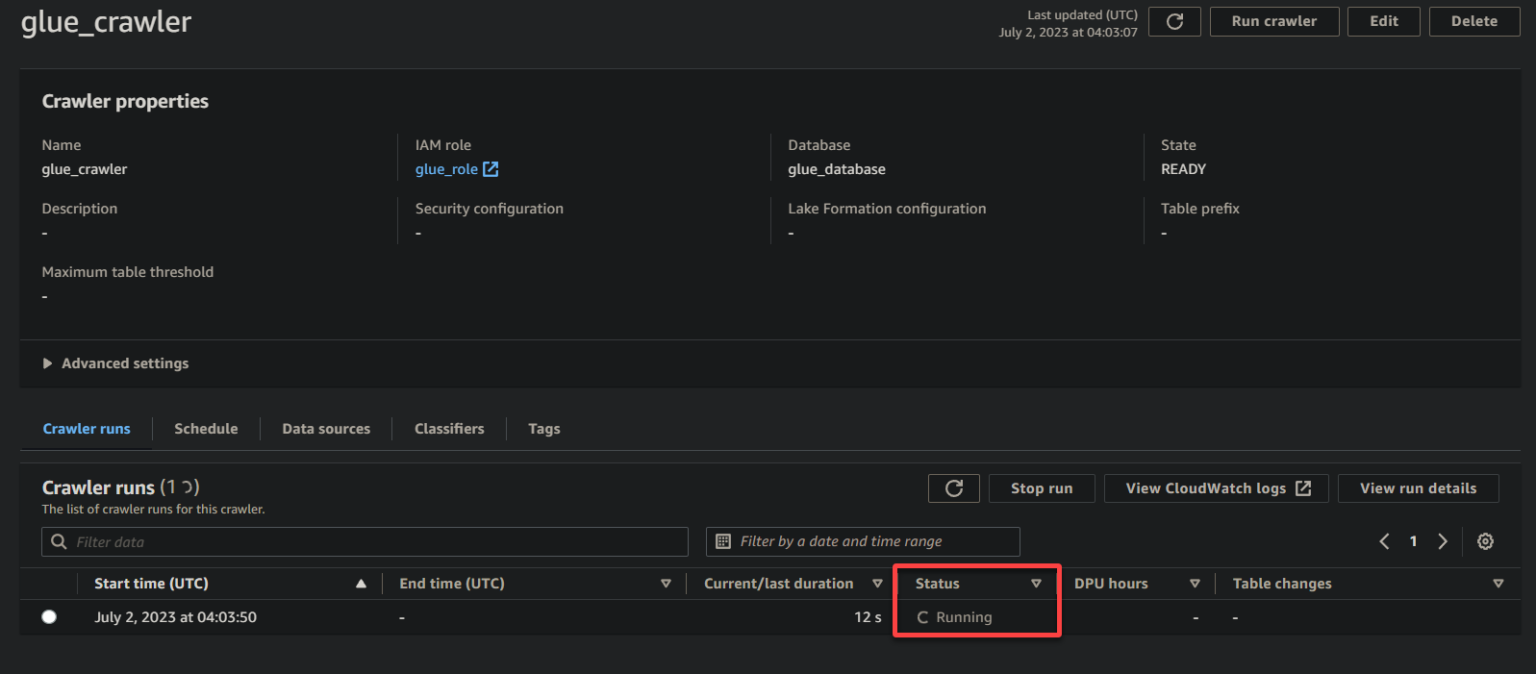
Task: Open the table preferences gear
Action: coord(1485,541)
